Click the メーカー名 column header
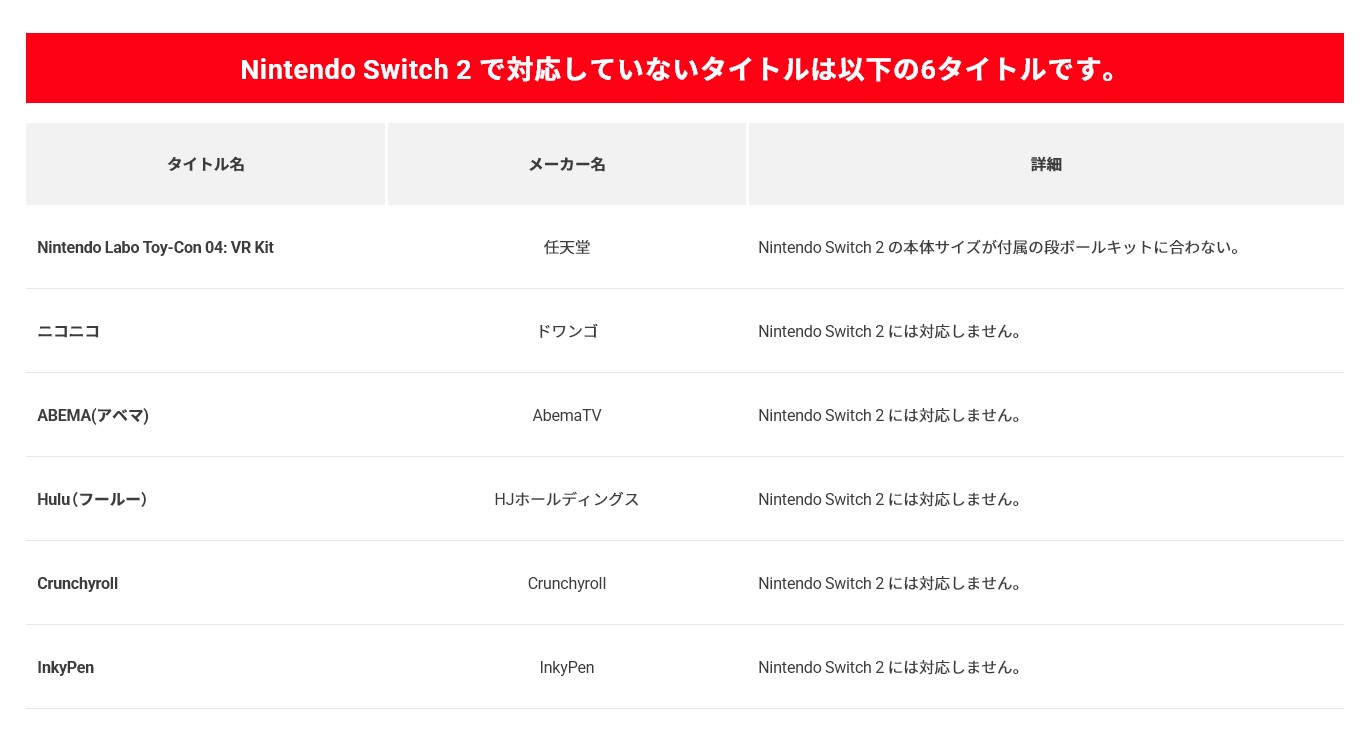The image size is (1370, 737). [x=566, y=164]
